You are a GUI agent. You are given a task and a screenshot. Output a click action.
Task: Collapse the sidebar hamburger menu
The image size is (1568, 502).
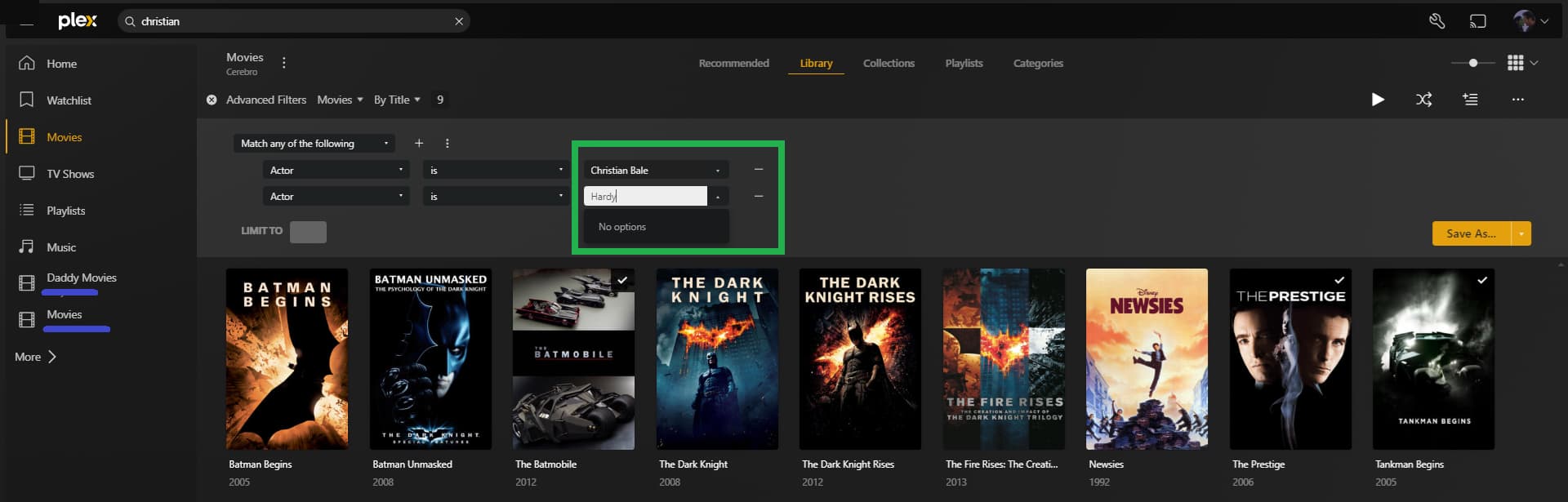[x=27, y=23]
